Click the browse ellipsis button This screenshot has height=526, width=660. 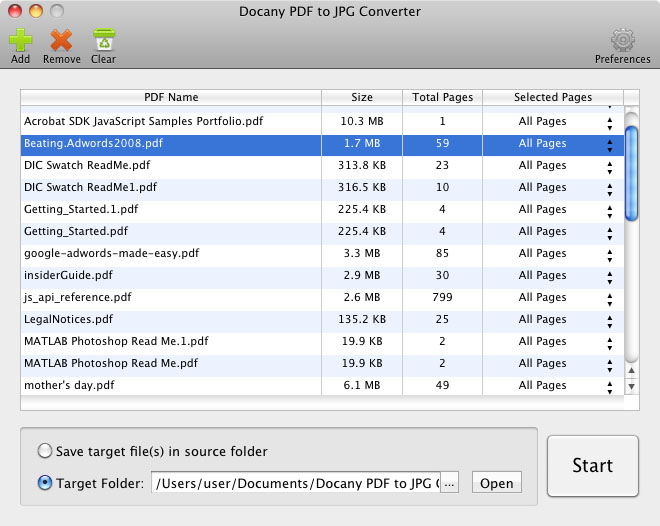[448, 483]
